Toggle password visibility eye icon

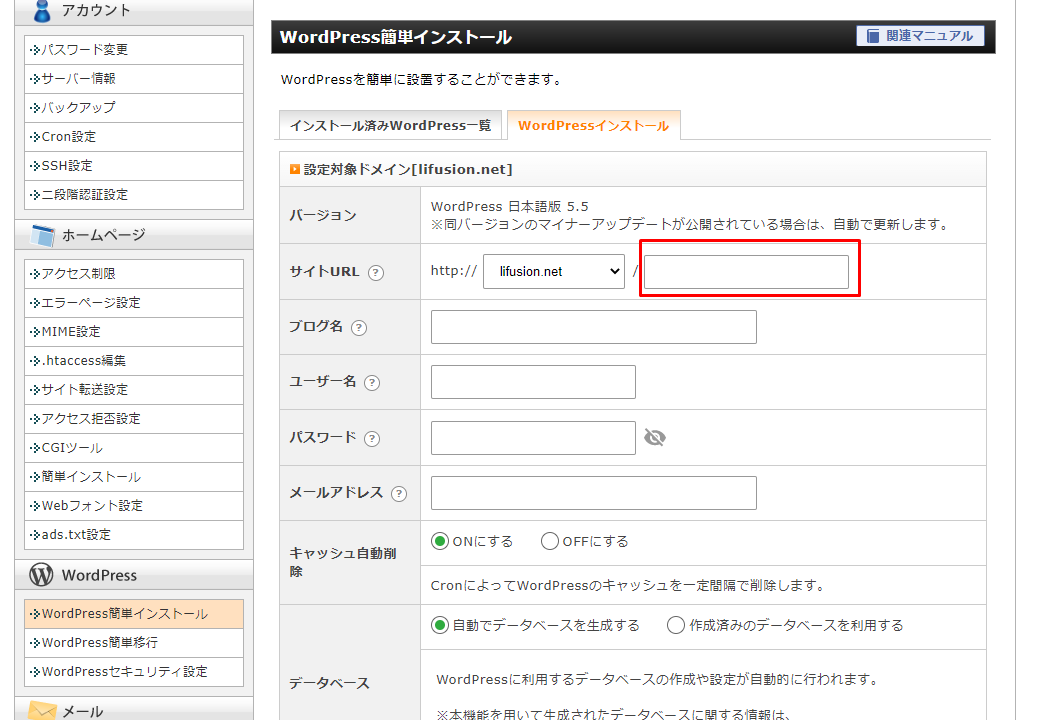click(655, 437)
